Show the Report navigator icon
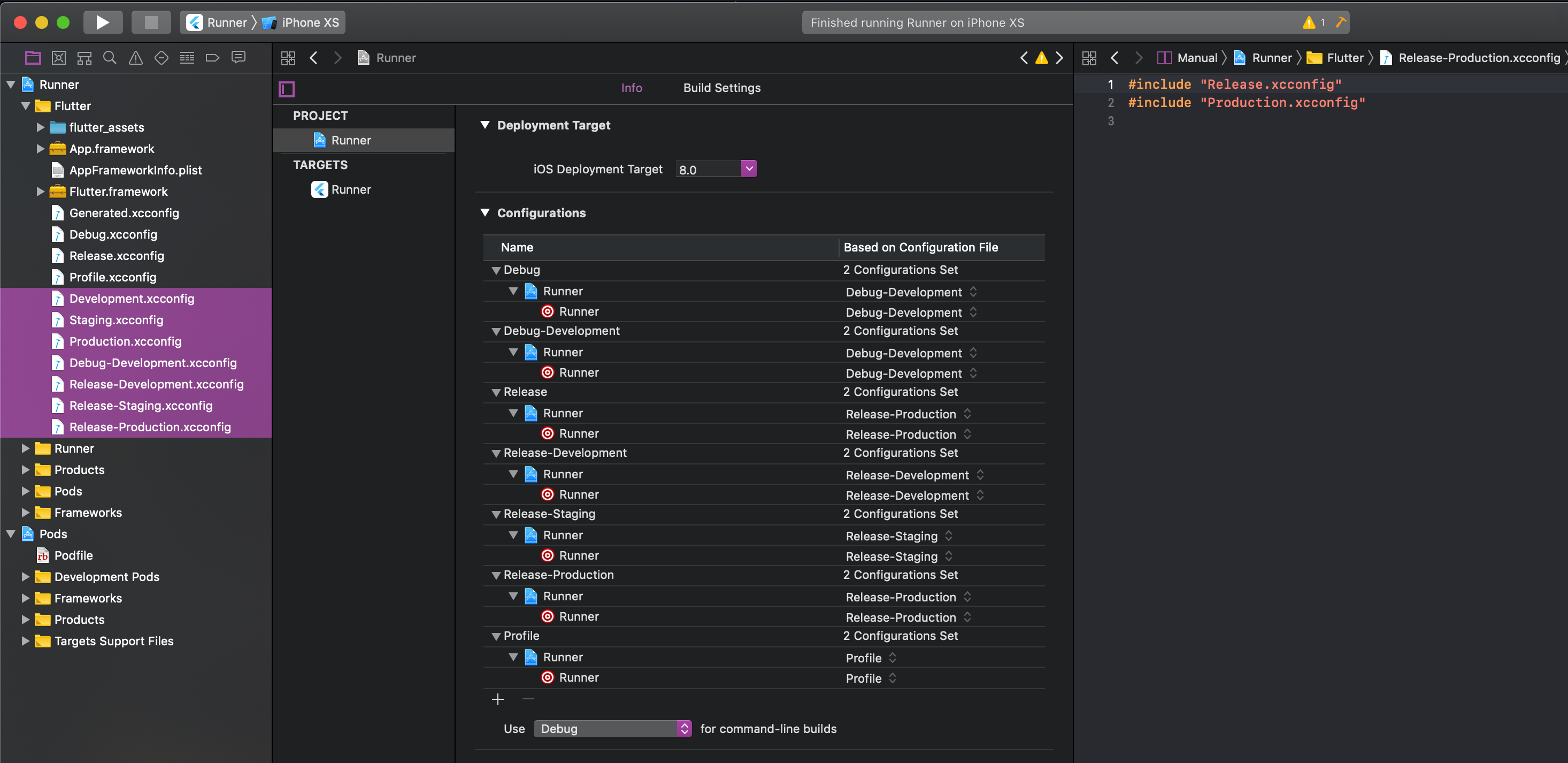Image resolution: width=1568 pixels, height=763 pixels. point(239,58)
